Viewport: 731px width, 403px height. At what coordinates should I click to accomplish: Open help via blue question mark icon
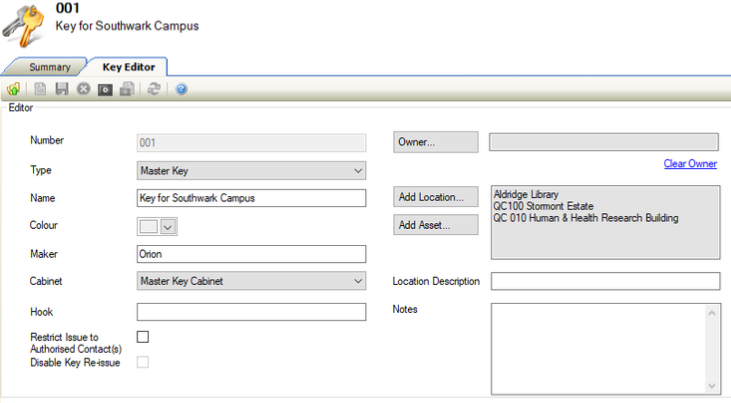pos(181,89)
